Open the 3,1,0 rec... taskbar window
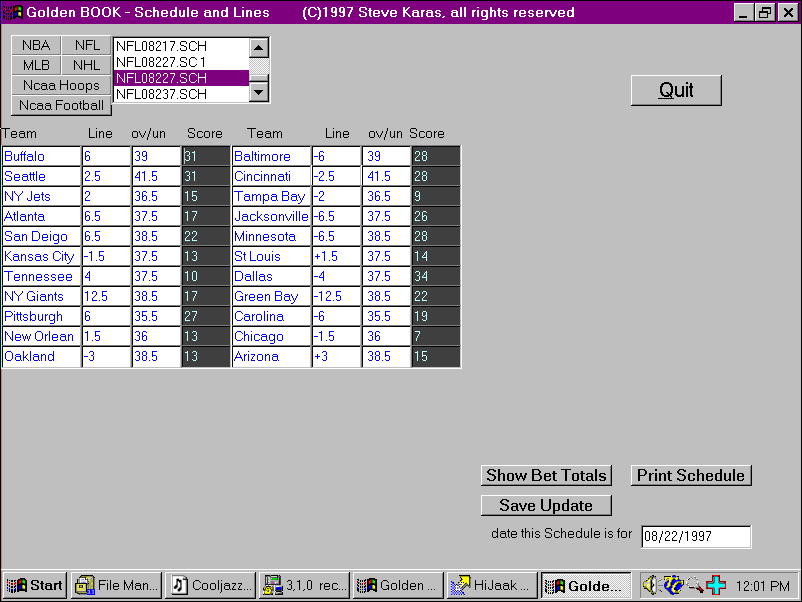This screenshot has height=602, width=802. tap(305, 585)
